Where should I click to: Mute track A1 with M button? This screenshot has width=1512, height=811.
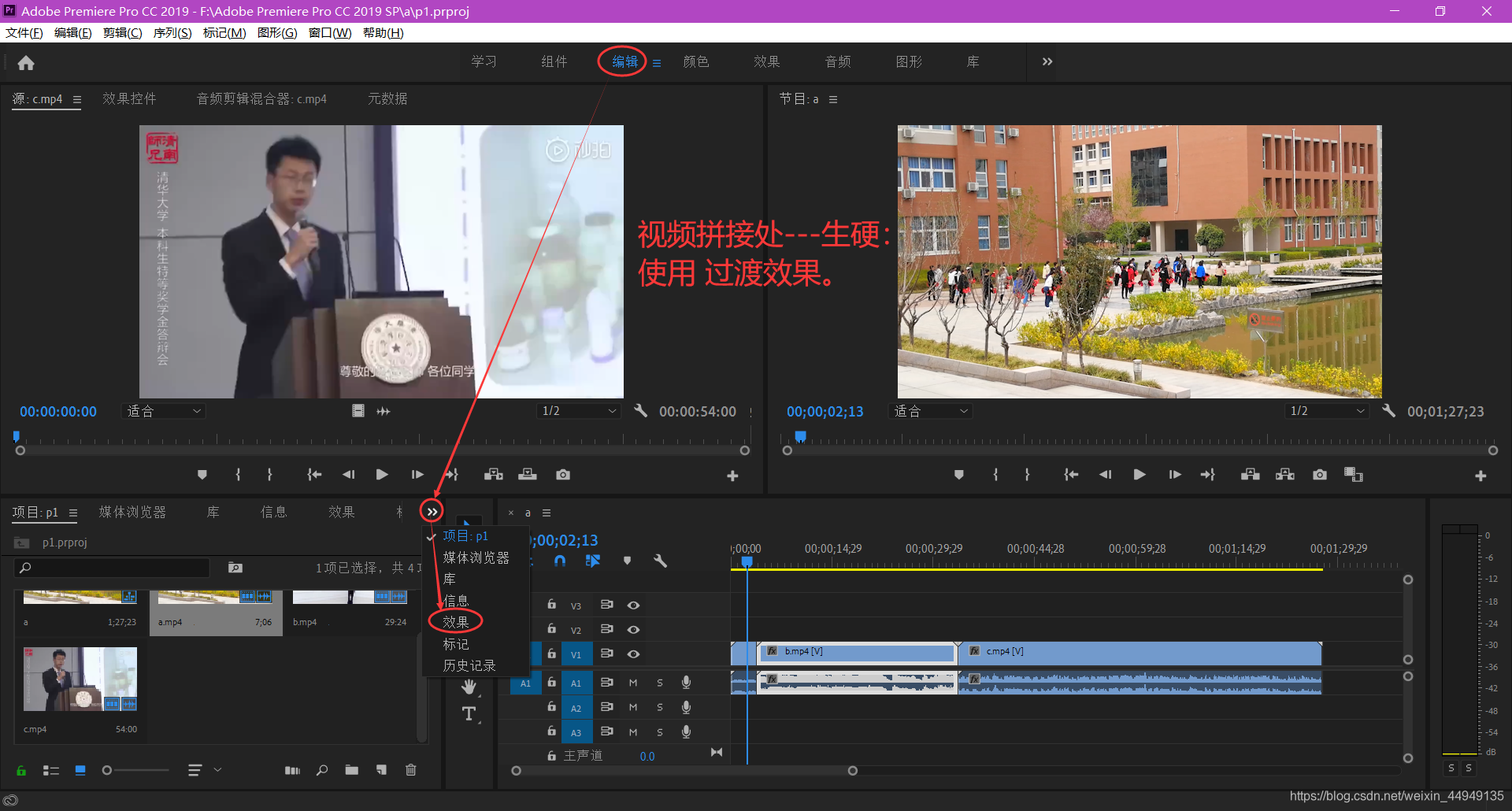pyautogui.click(x=633, y=683)
